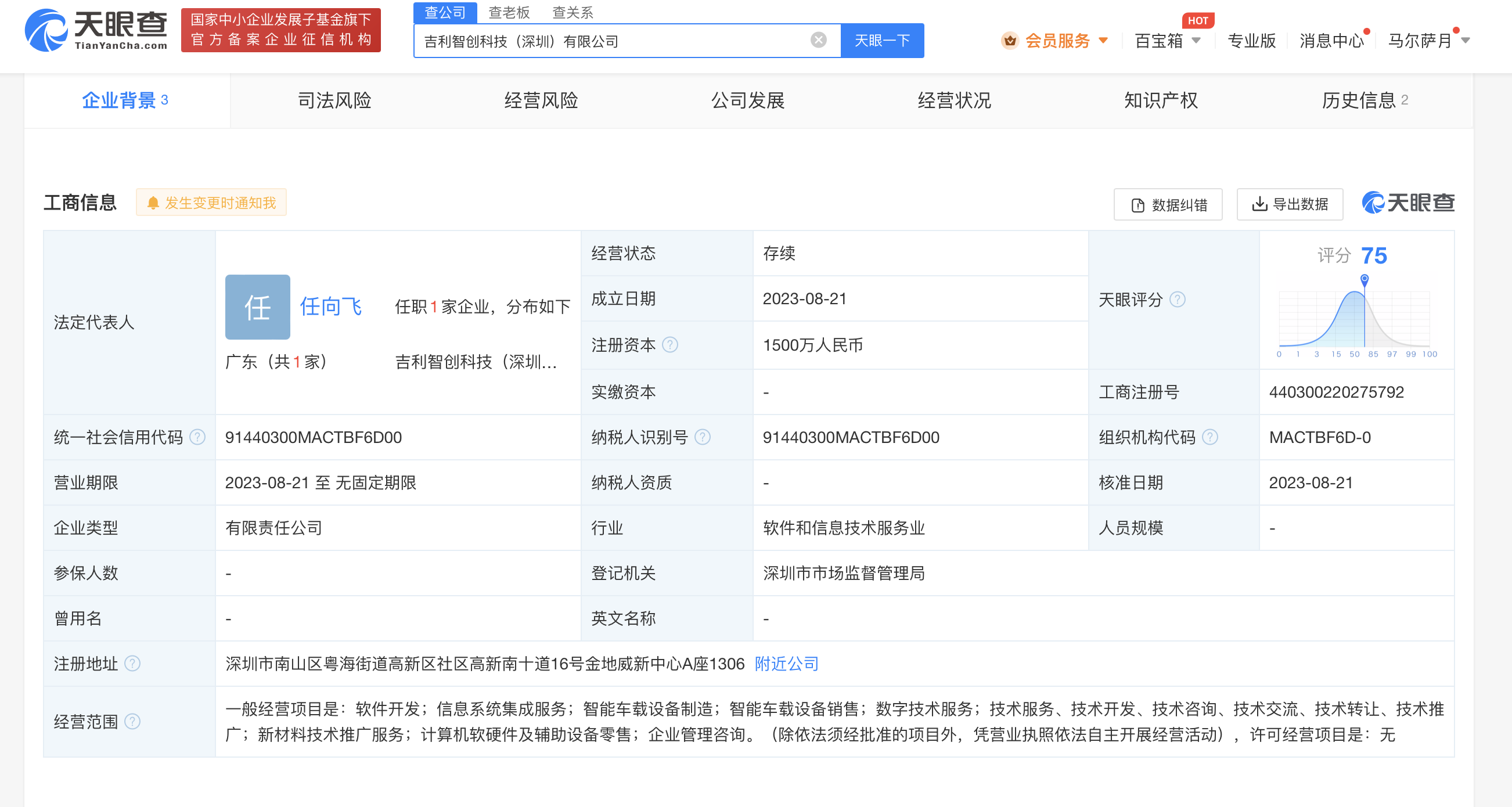Open the 纳税人识别号 help icon
Viewport: 1512px width, 807px height.
tap(703, 437)
